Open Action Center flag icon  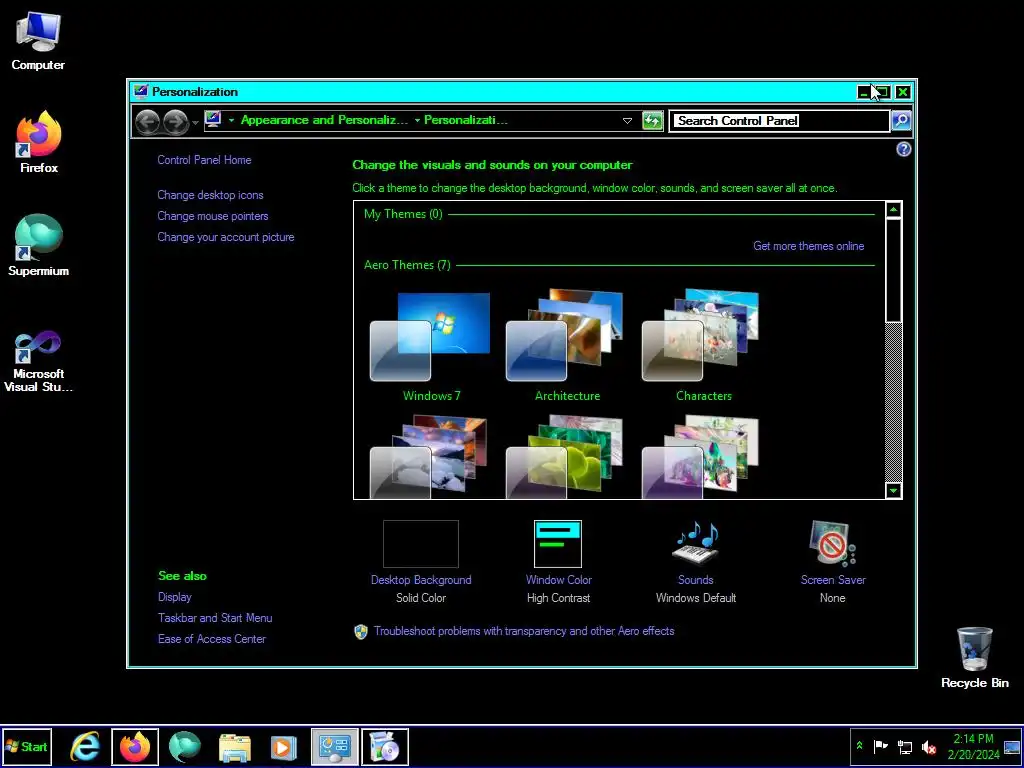click(x=880, y=746)
